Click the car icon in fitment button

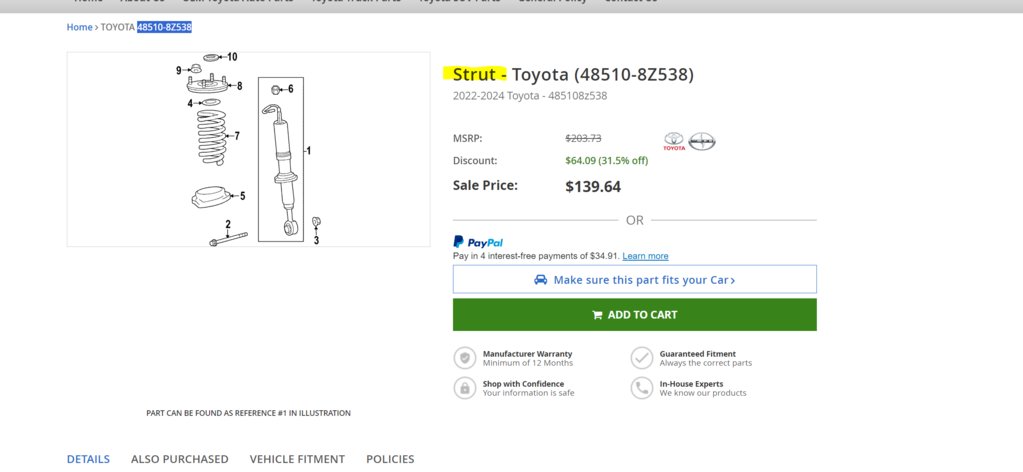pos(541,279)
